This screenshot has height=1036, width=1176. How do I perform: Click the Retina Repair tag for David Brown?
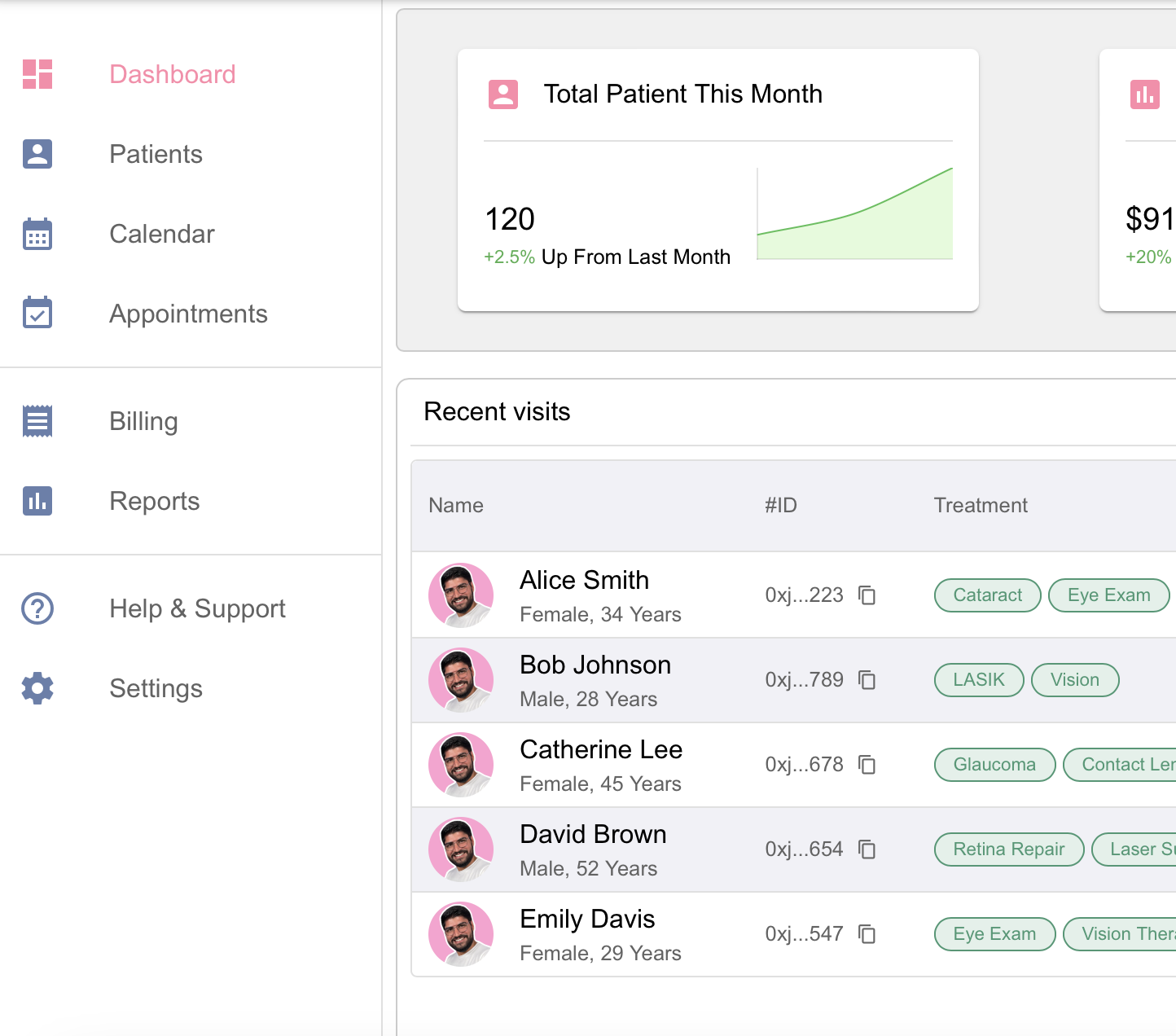coord(1009,849)
